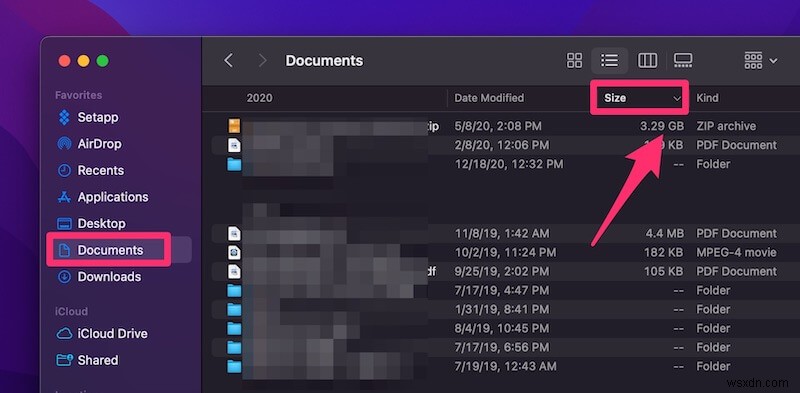The width and height of the screenshot is (800, 393).
Task: Click the iCloud section header
Action: point(71,311)
